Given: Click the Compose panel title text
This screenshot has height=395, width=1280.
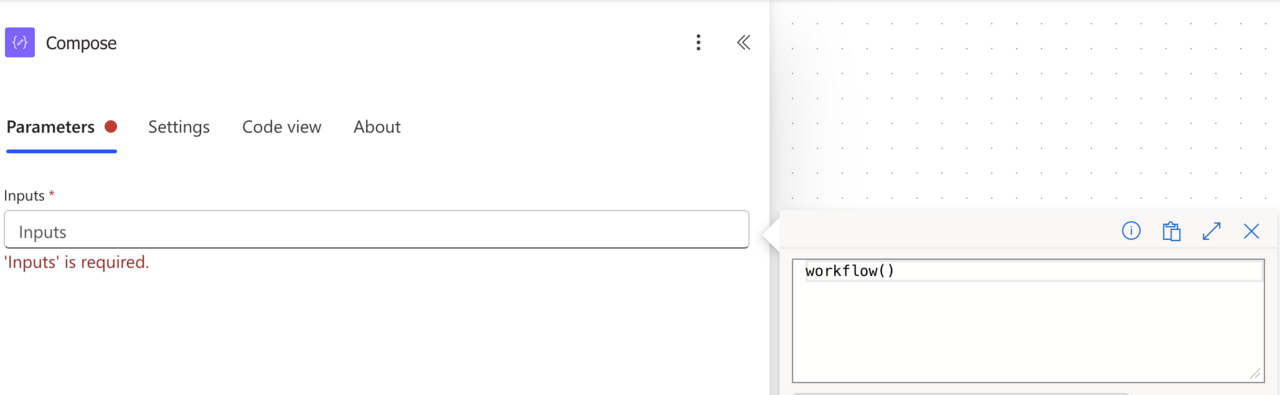Looking at the screenshot, I should 81,43.
